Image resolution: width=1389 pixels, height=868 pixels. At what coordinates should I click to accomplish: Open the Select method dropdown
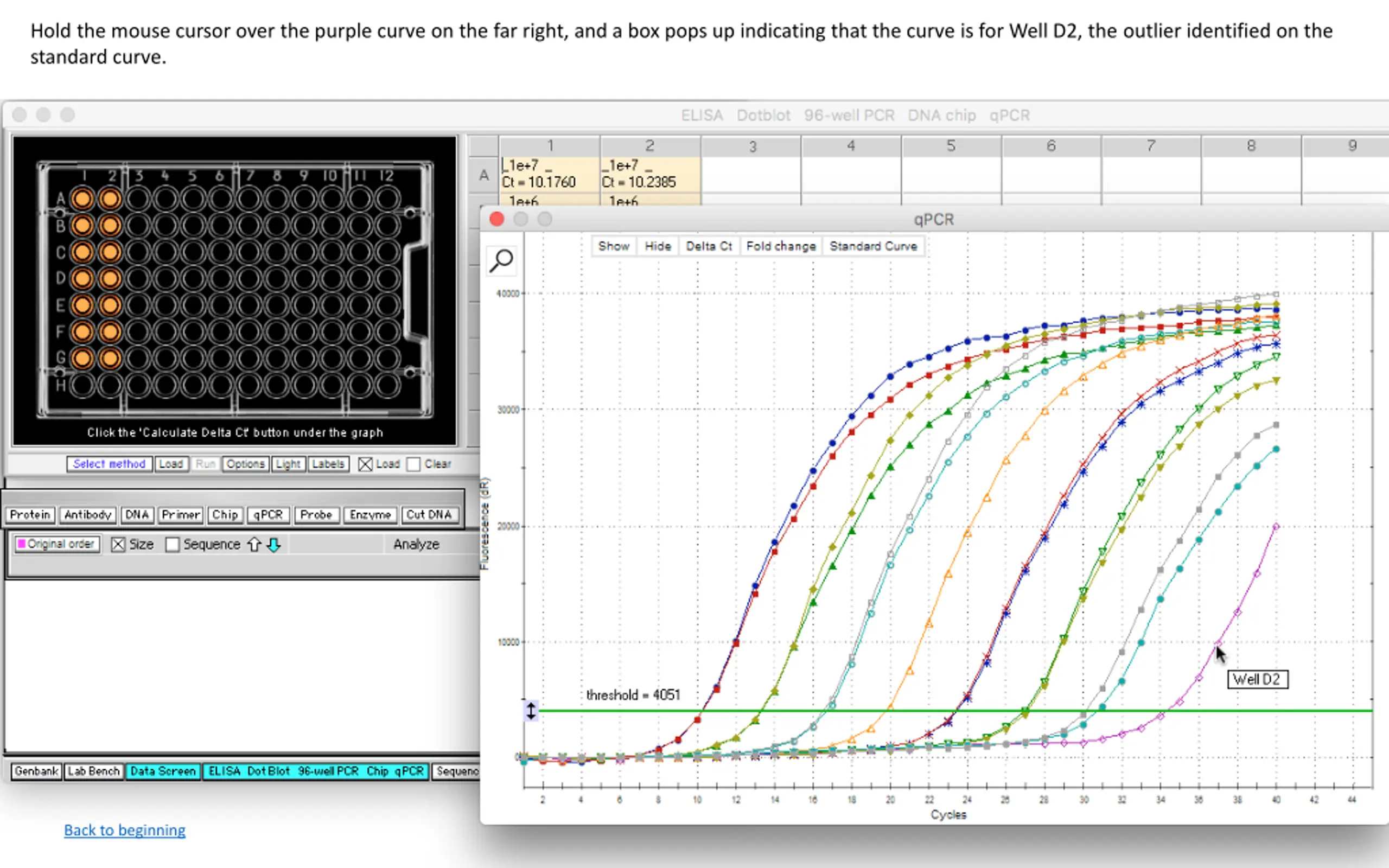[x=109, y=464]
